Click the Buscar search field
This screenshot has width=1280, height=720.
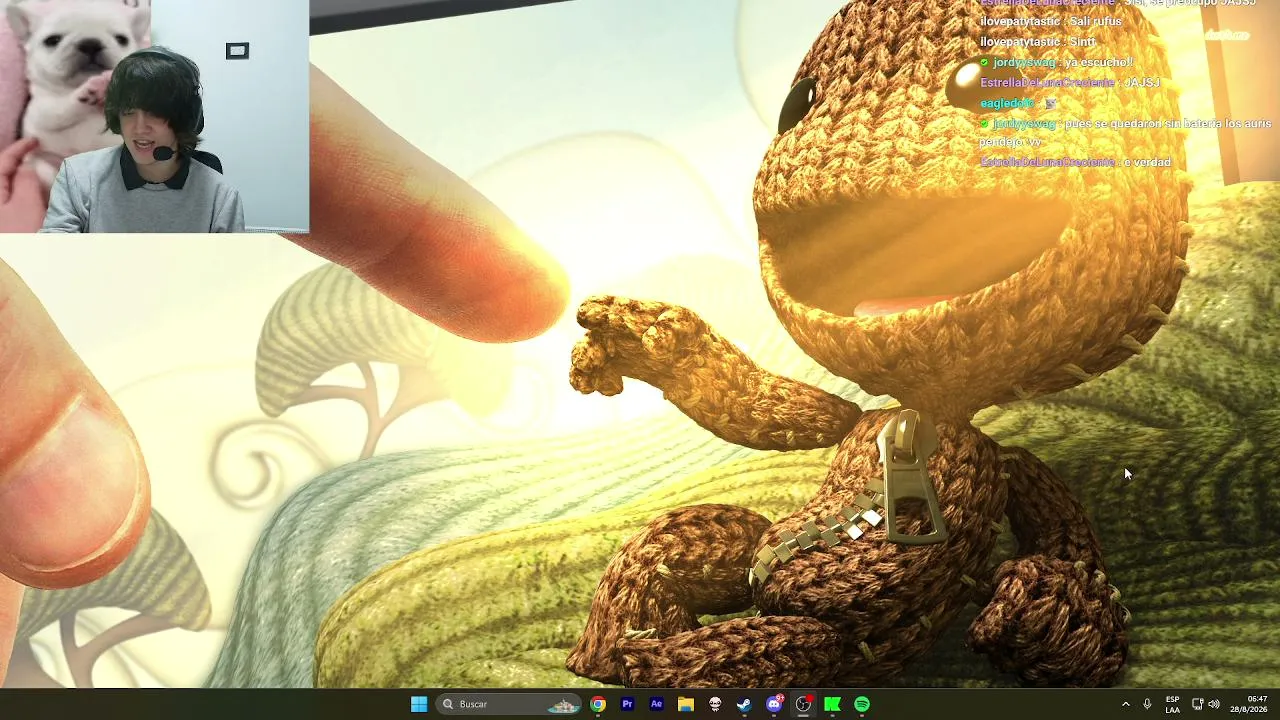point(510,704)
